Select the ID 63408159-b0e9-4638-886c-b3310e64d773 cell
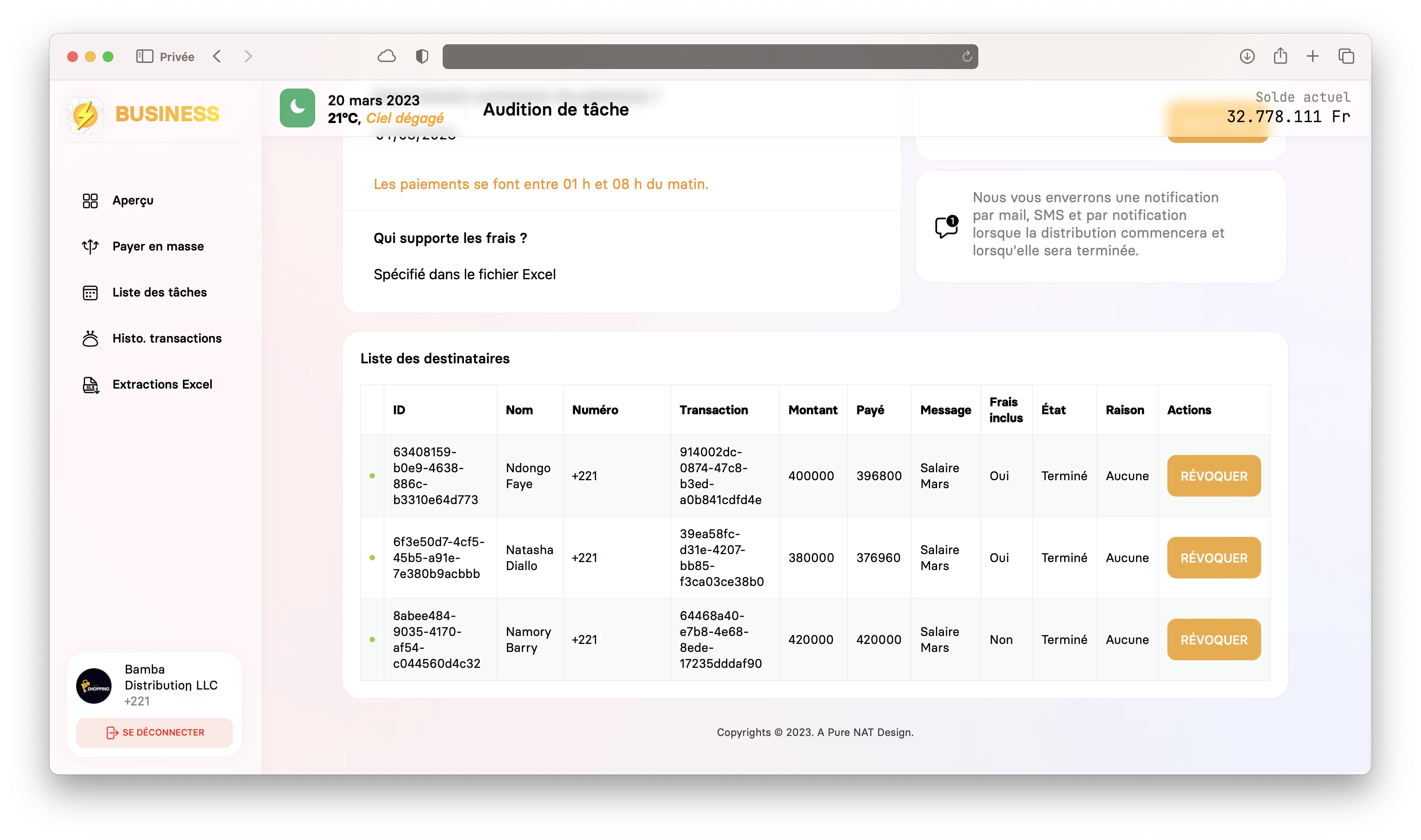 pos(440,476)
